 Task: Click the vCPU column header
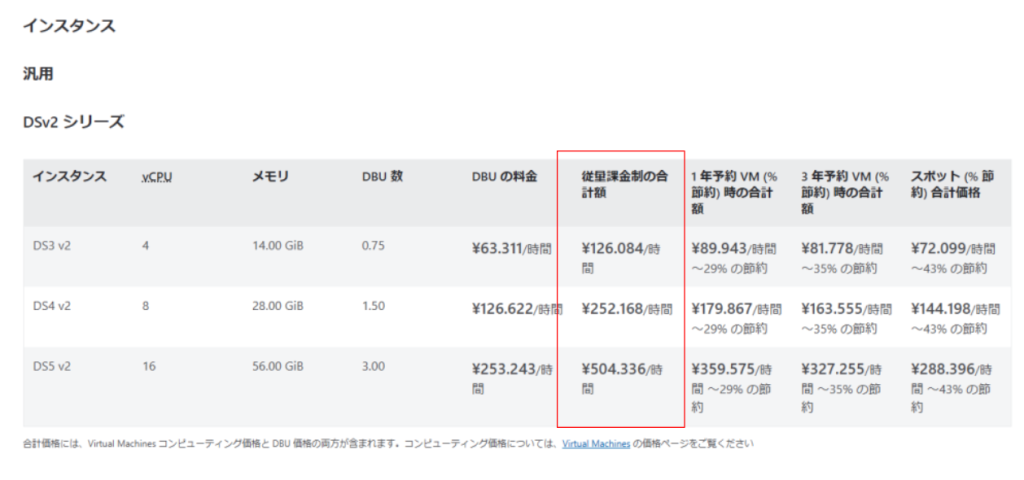tap(157, 177)
